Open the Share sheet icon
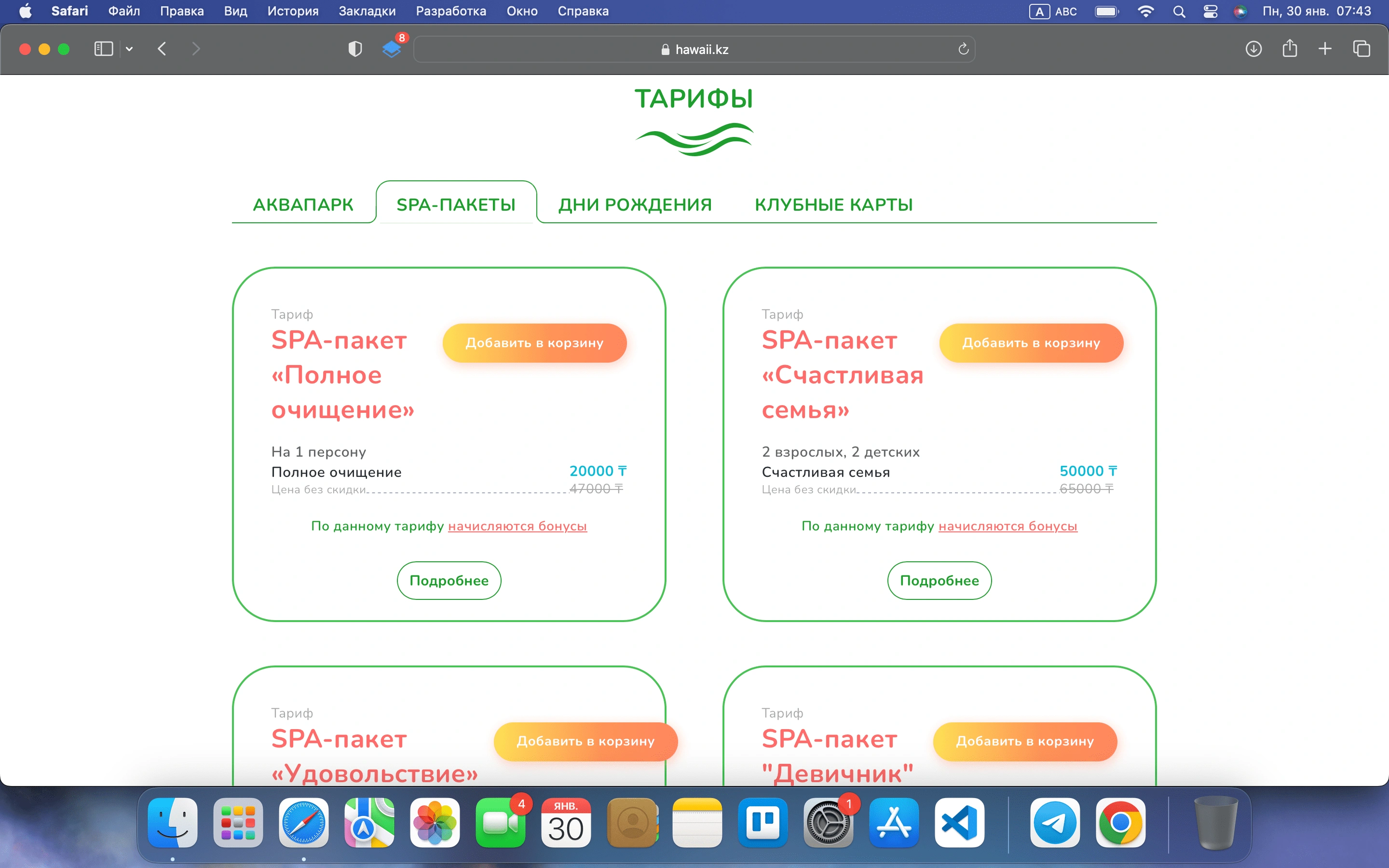Screen dimensions: 1389x868 click(x=1290, y=48)
